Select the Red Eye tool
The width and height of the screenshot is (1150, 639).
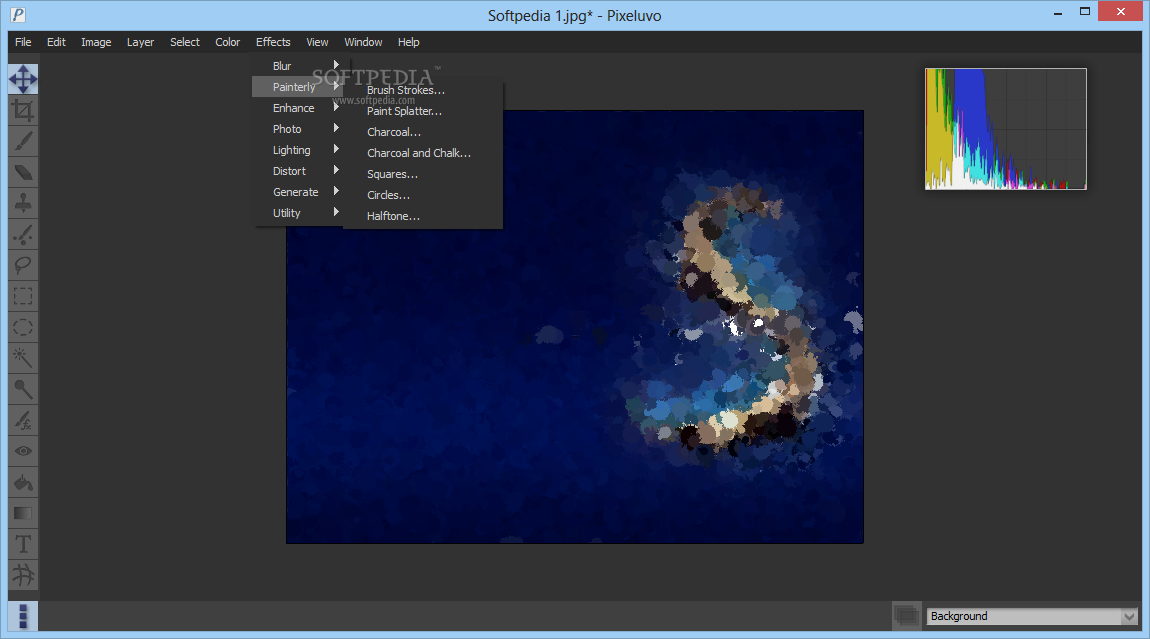point(23,451)
